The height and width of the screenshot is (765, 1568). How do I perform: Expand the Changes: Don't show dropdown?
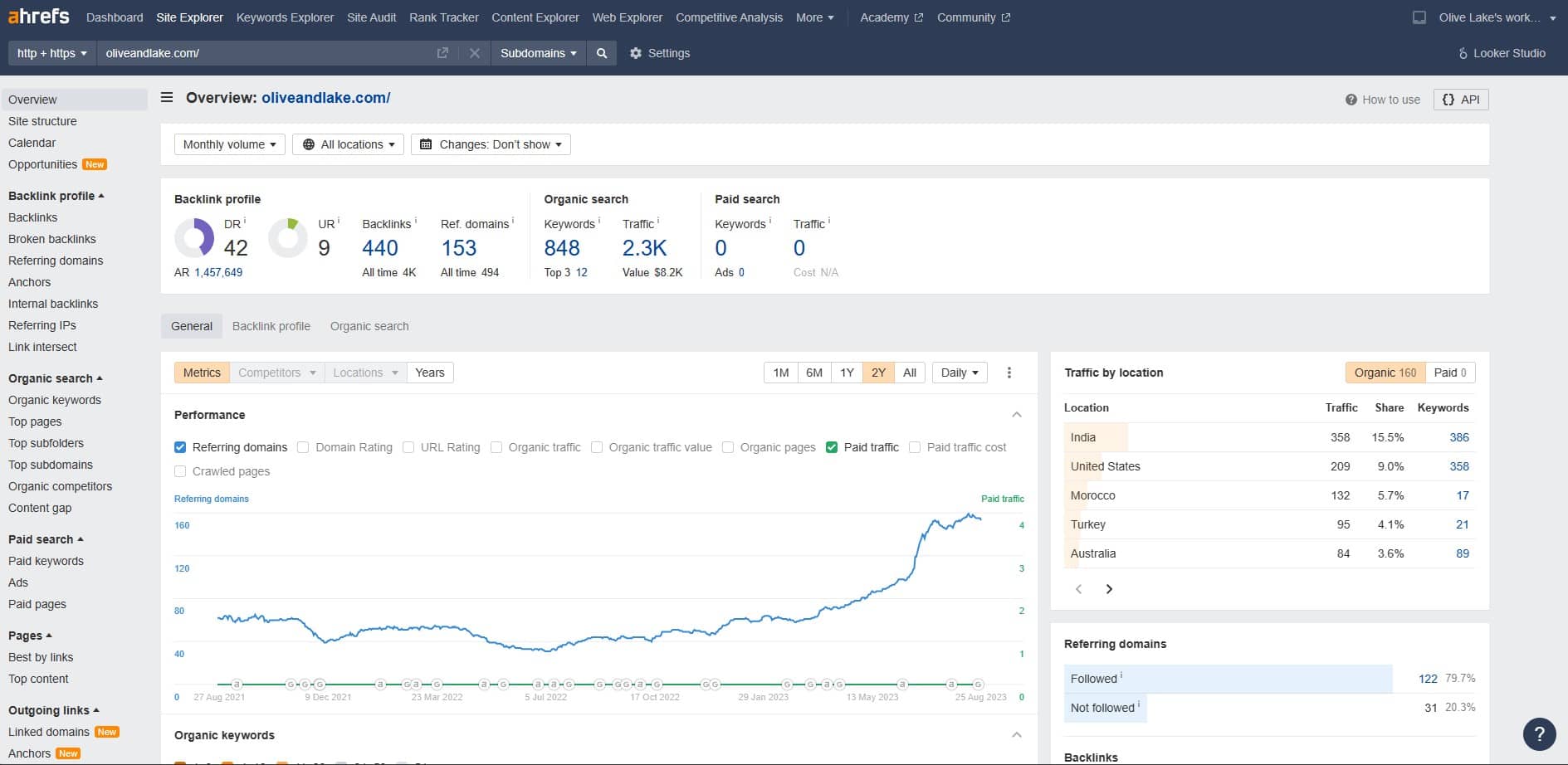tap(490, 144)
